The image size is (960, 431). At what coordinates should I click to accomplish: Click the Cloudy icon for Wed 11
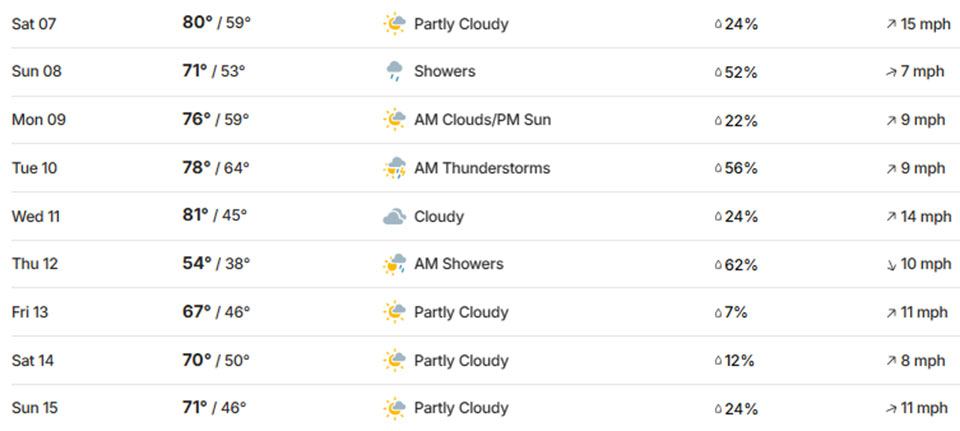pyautogui.click(x=394, y=217)
